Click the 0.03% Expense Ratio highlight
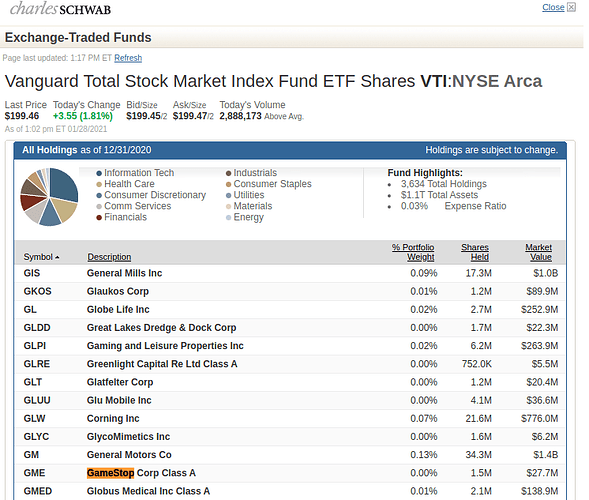The image size is (589, 500). coord(453,206)
